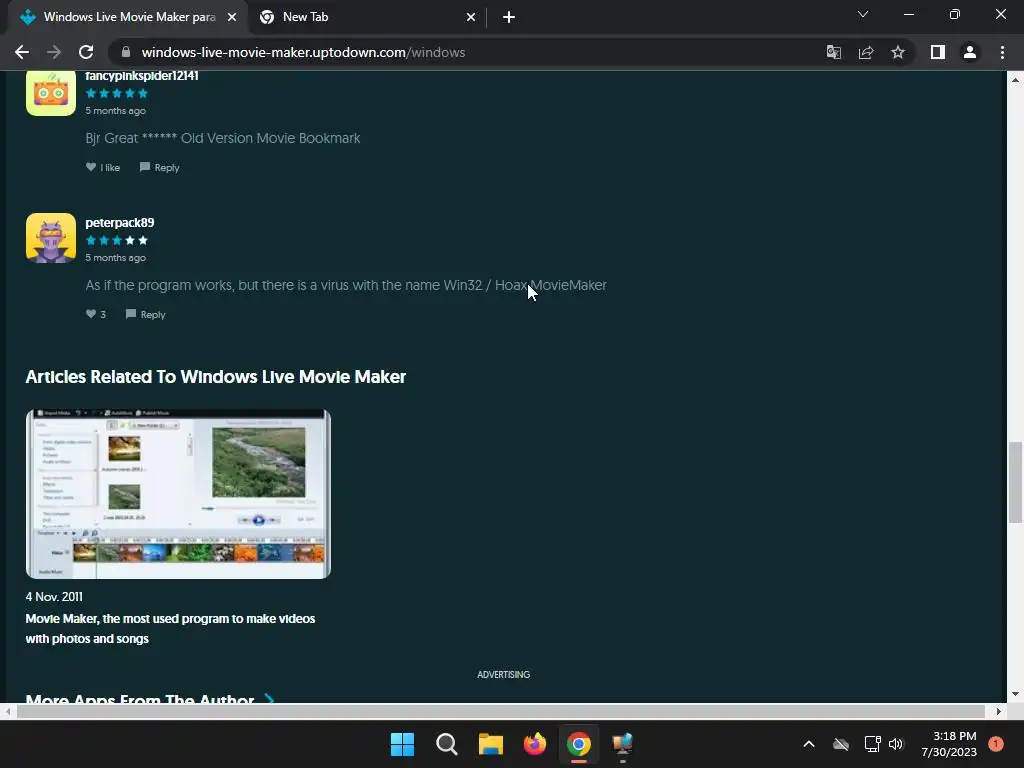Image resolution: width=1024 pixels, height=768 pixels.
Task: Open the translate page icon
Action: click(833, 52)
